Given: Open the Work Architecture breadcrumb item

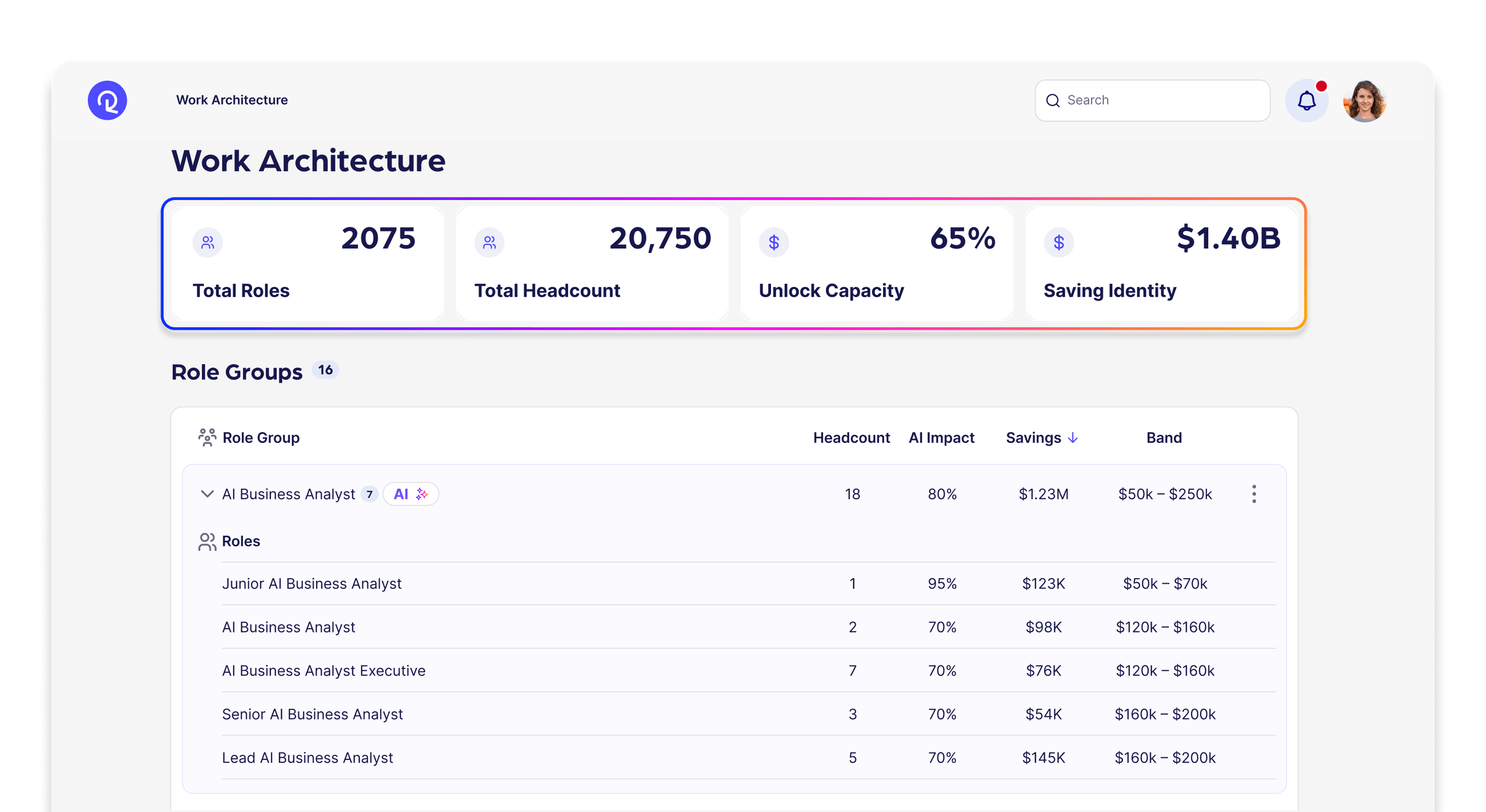Looking at the screenshot, I should (231, 100).
